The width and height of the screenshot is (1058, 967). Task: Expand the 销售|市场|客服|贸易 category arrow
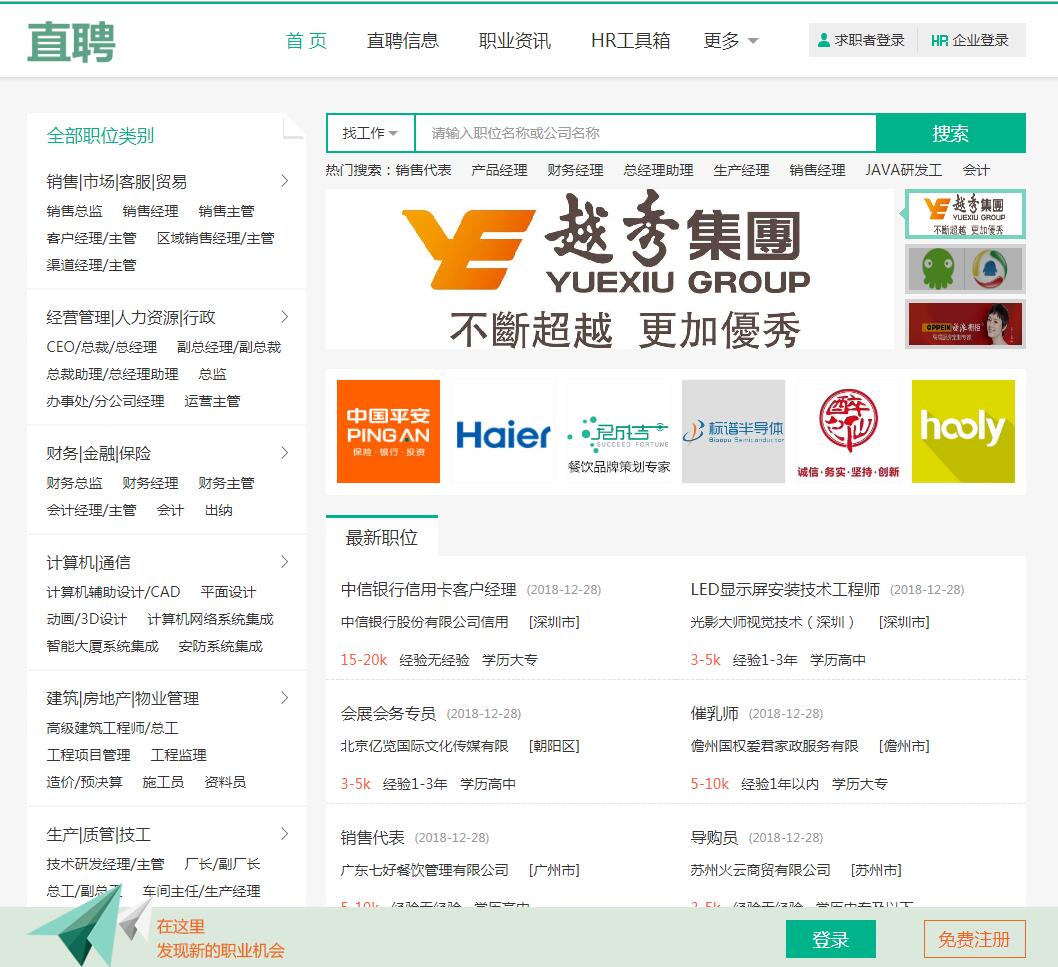click(285, 181)
